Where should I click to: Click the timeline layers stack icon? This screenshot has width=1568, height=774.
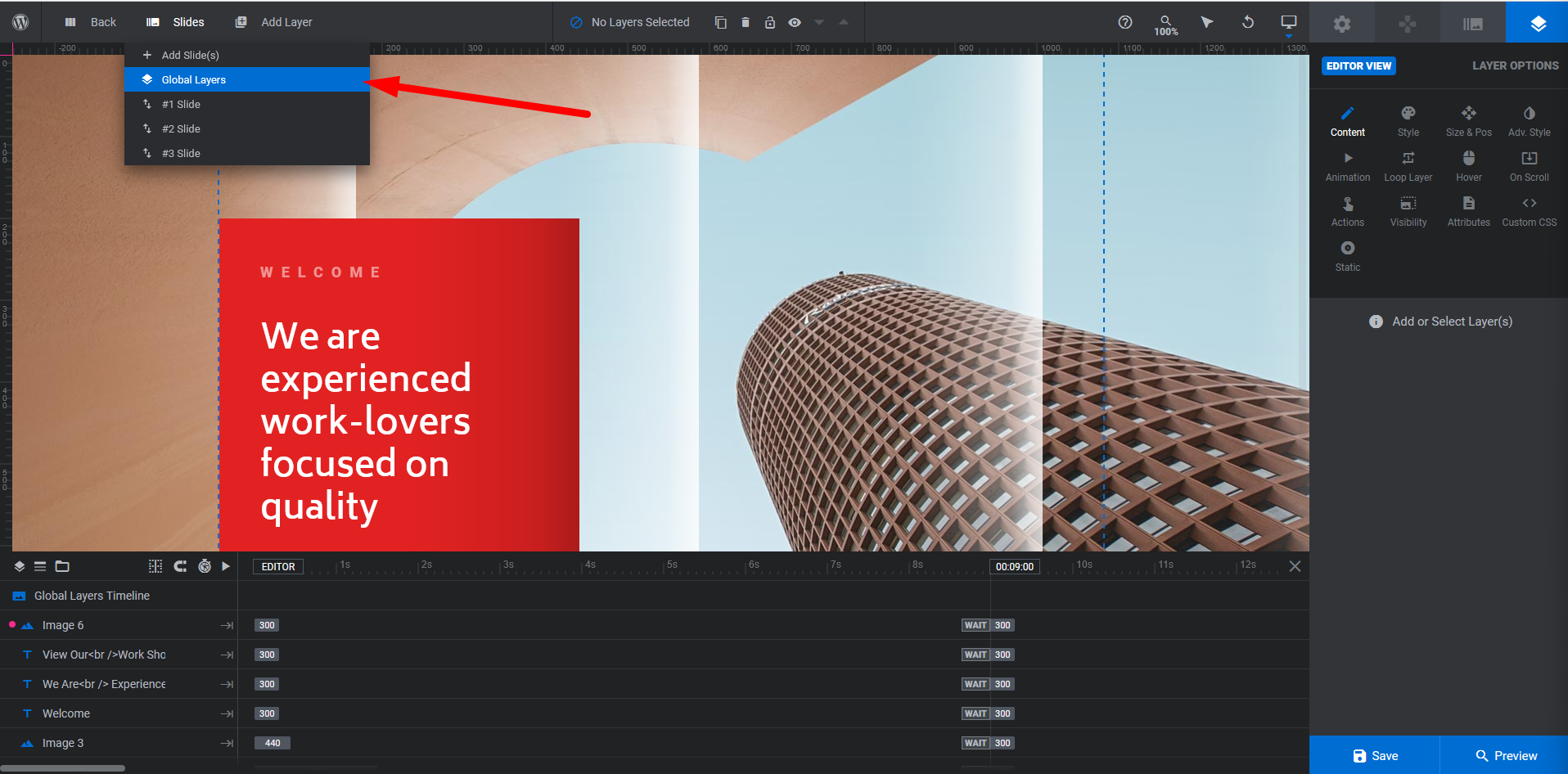20,566
